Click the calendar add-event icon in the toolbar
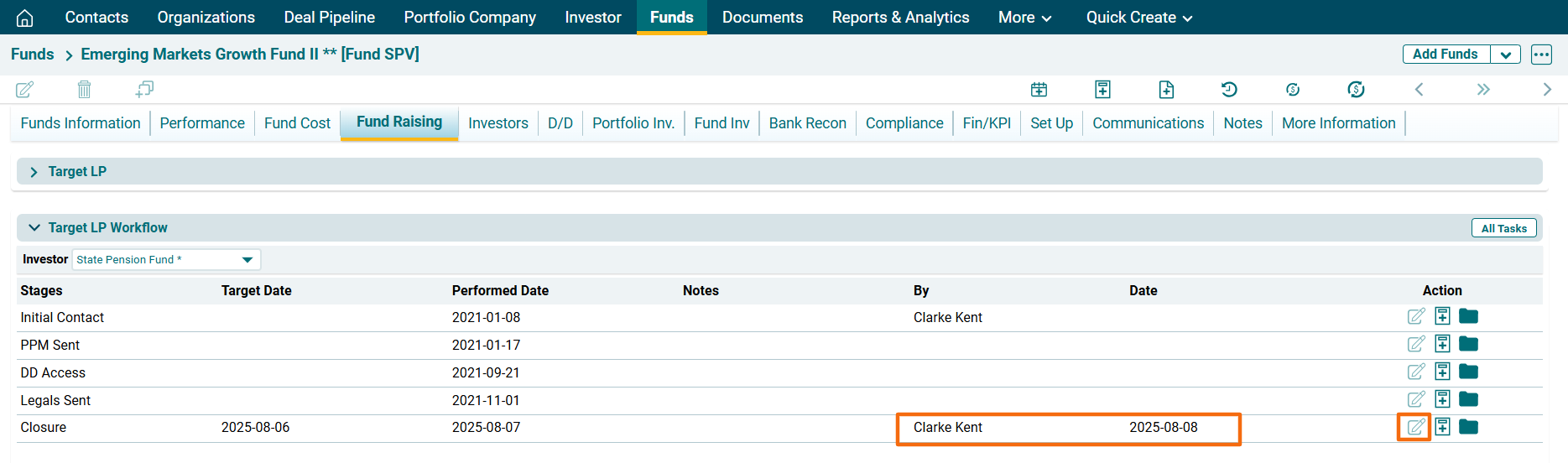 point(1039,89)
